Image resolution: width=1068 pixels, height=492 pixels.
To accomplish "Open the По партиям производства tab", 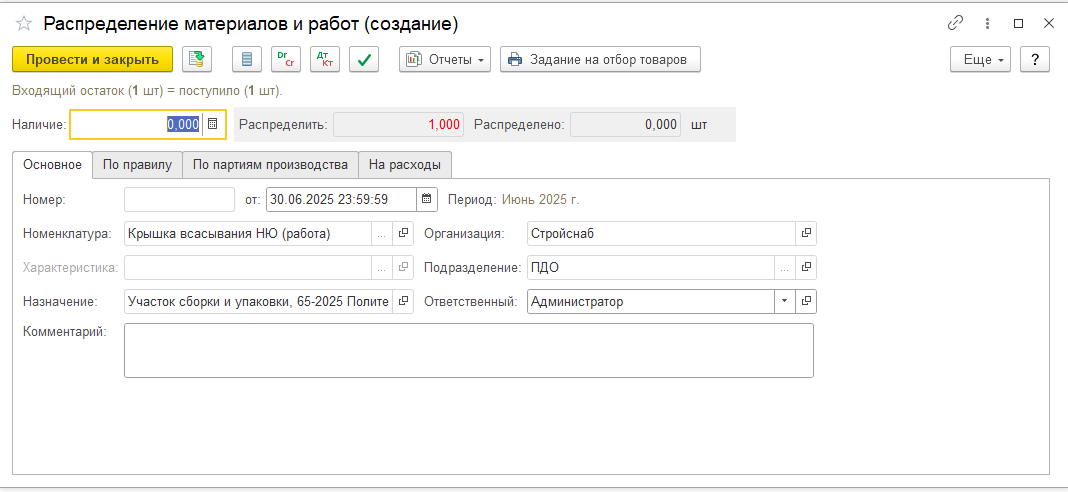I will (x=270, y=165).
